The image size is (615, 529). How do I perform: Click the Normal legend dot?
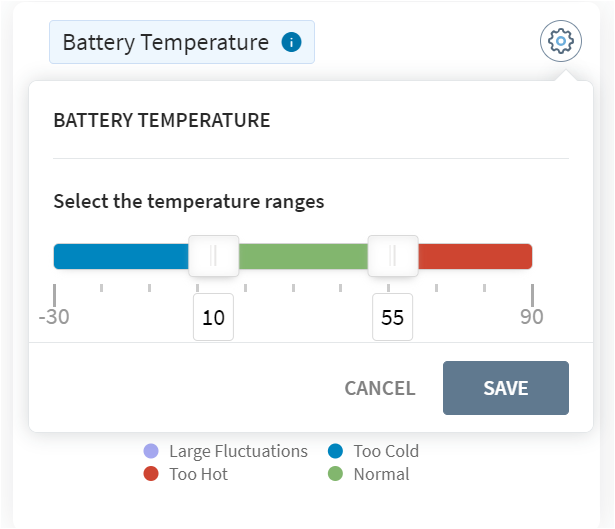pyautogui.click(x=336, y=474)
